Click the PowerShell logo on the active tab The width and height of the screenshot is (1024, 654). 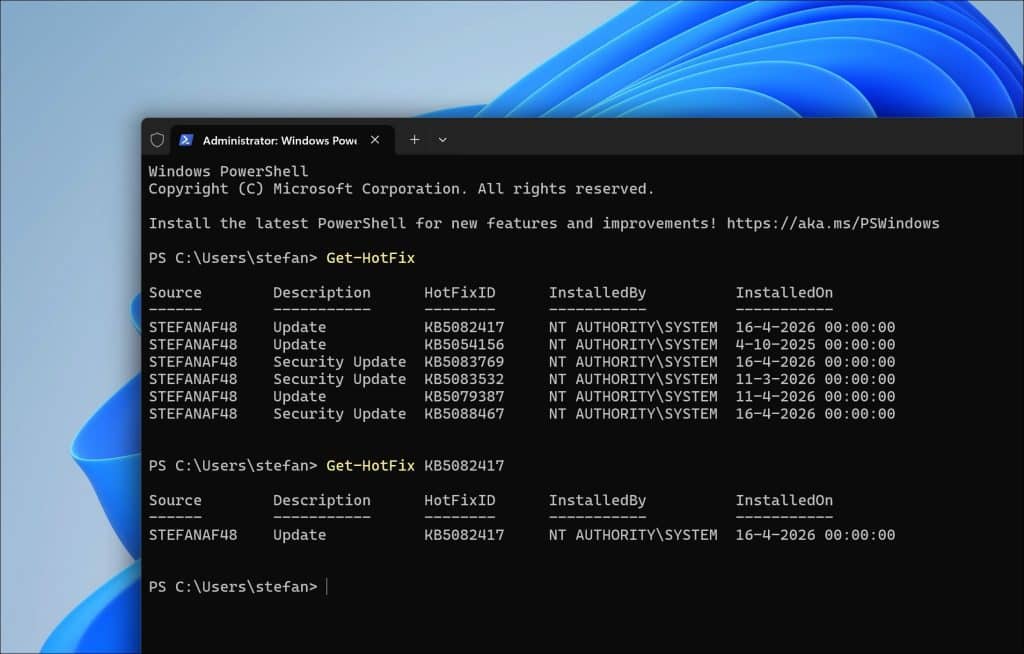tap(186, 140)
